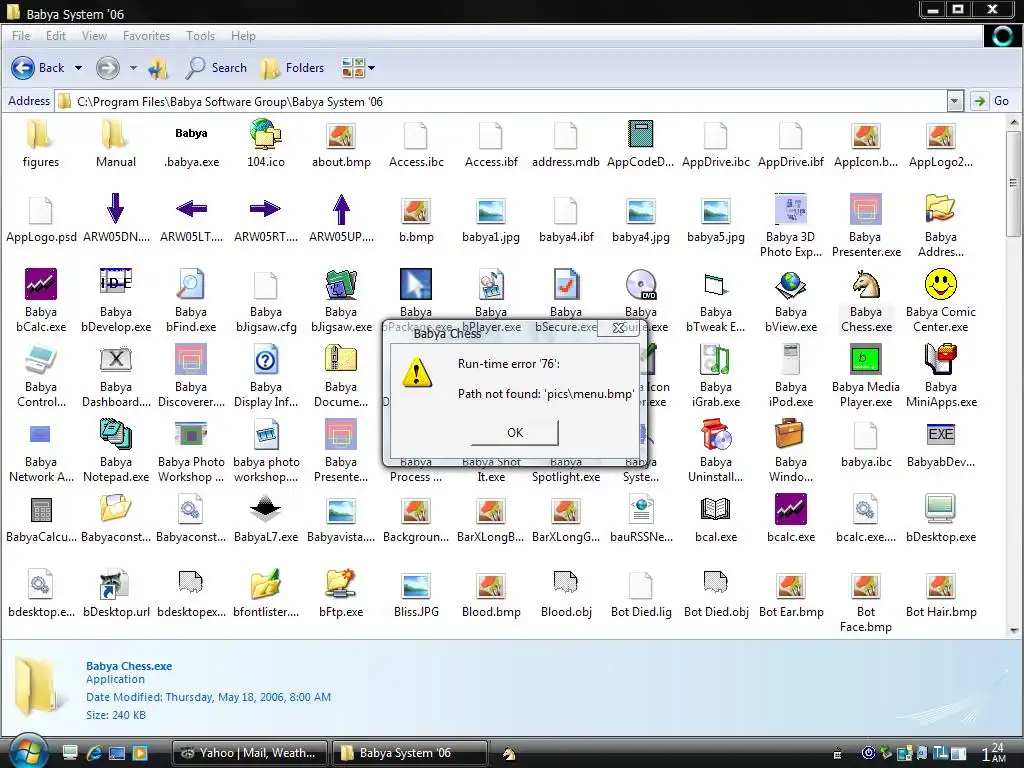Open the View menu

point(94,36)
